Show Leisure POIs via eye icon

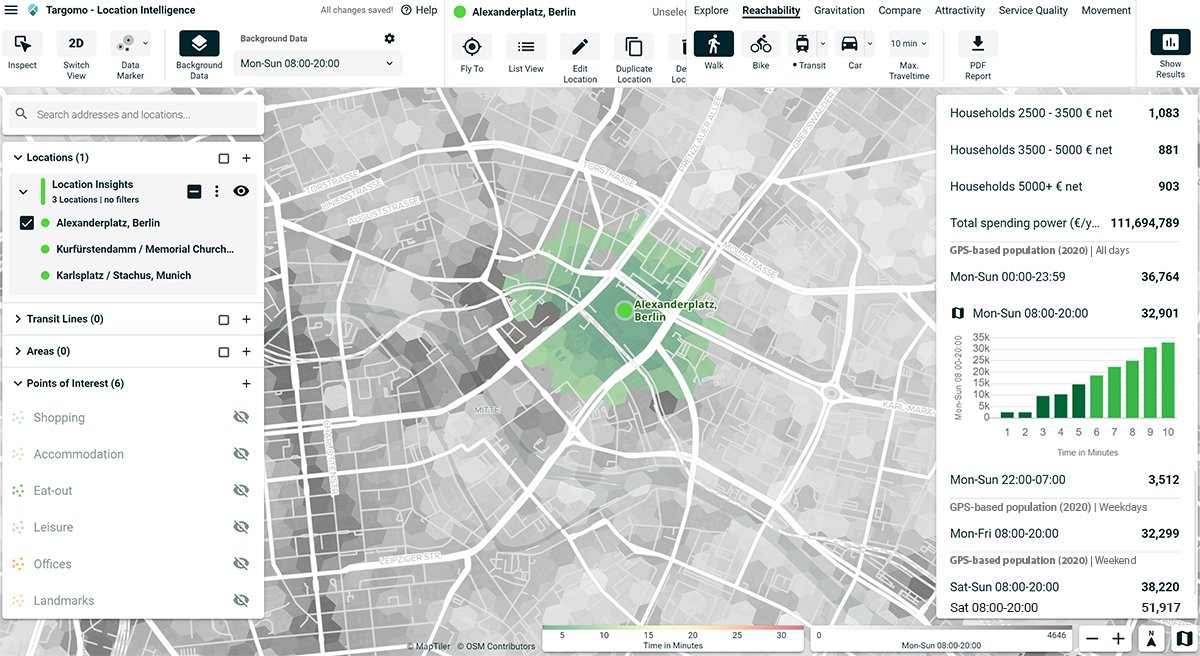coord(241,527)
